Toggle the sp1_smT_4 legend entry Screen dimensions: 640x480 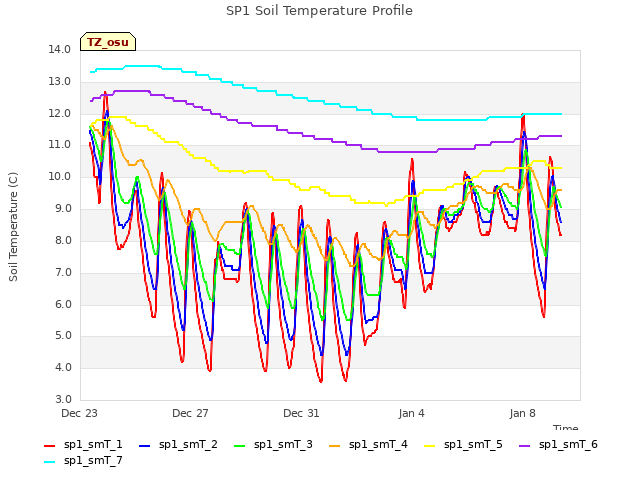(368, 444)
